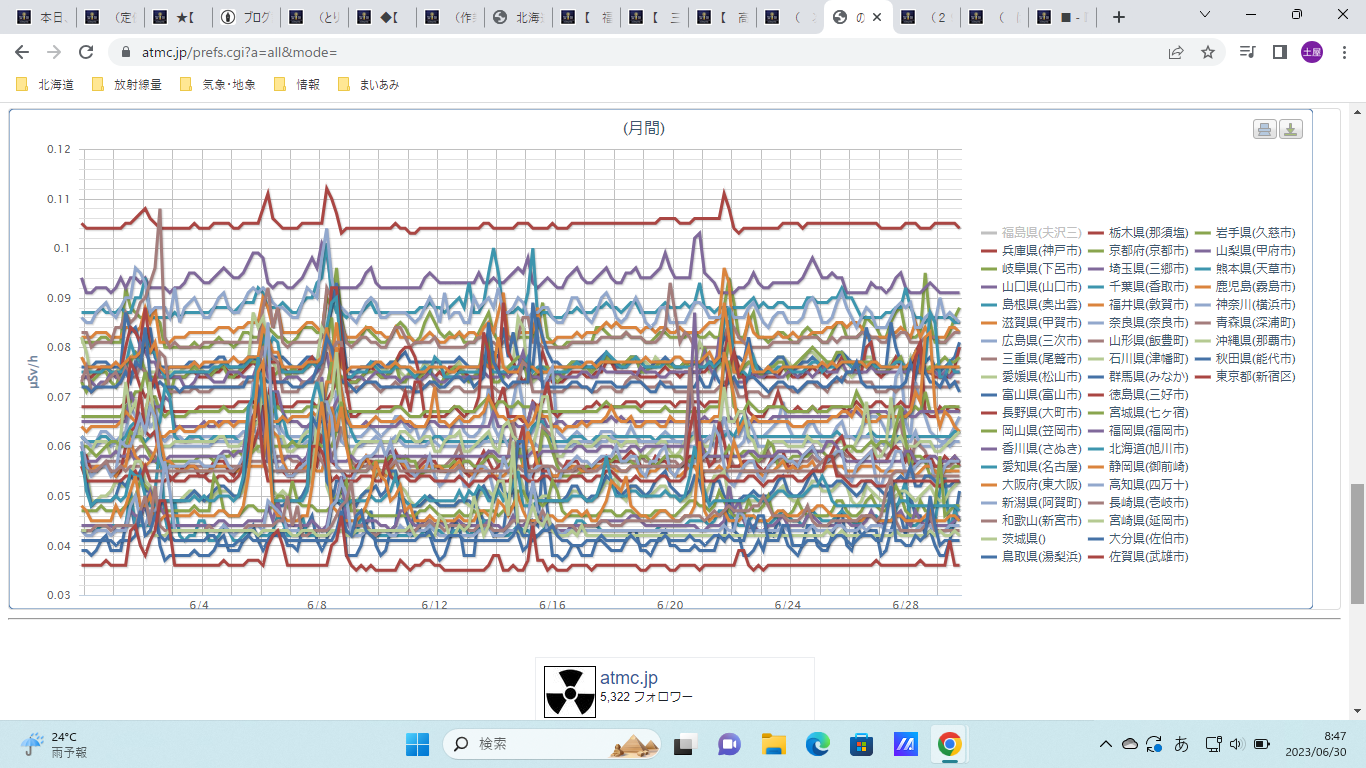The width and height of the screenshot is (1366, 768).
Task: Expand the tab search chevron
Action: click(x=1204, y=15)
